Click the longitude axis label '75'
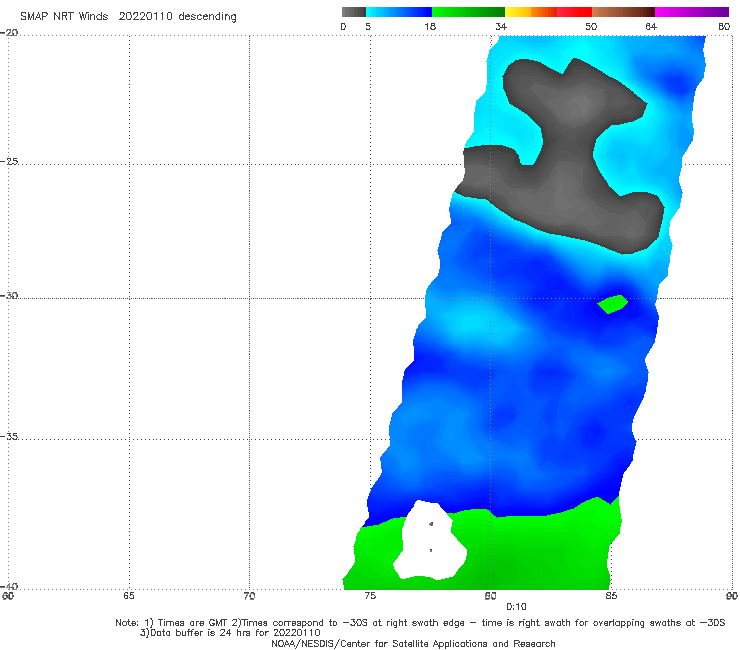Viewport: 740px width, 650px height. pos(370,596)
